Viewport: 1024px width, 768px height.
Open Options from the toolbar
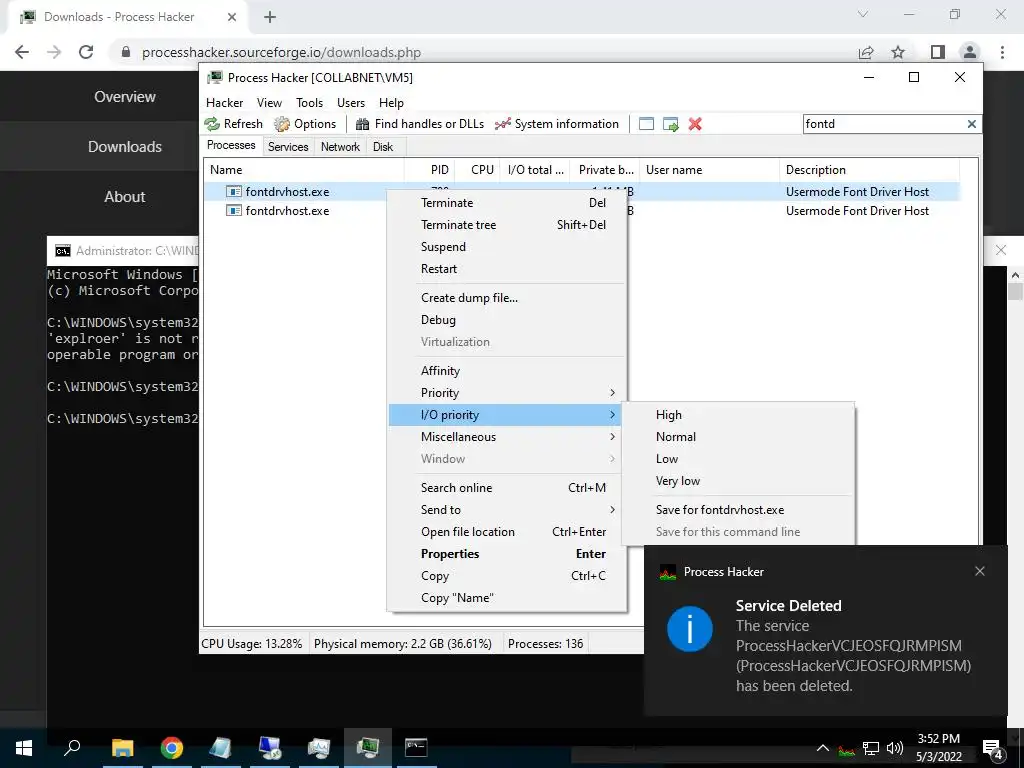tap(306, 124)
